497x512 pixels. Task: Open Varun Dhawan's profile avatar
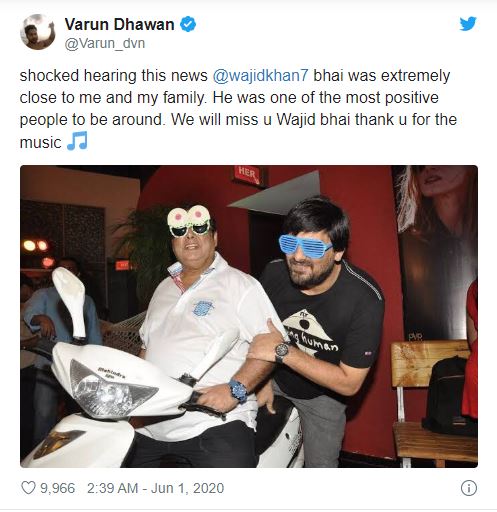37,32
